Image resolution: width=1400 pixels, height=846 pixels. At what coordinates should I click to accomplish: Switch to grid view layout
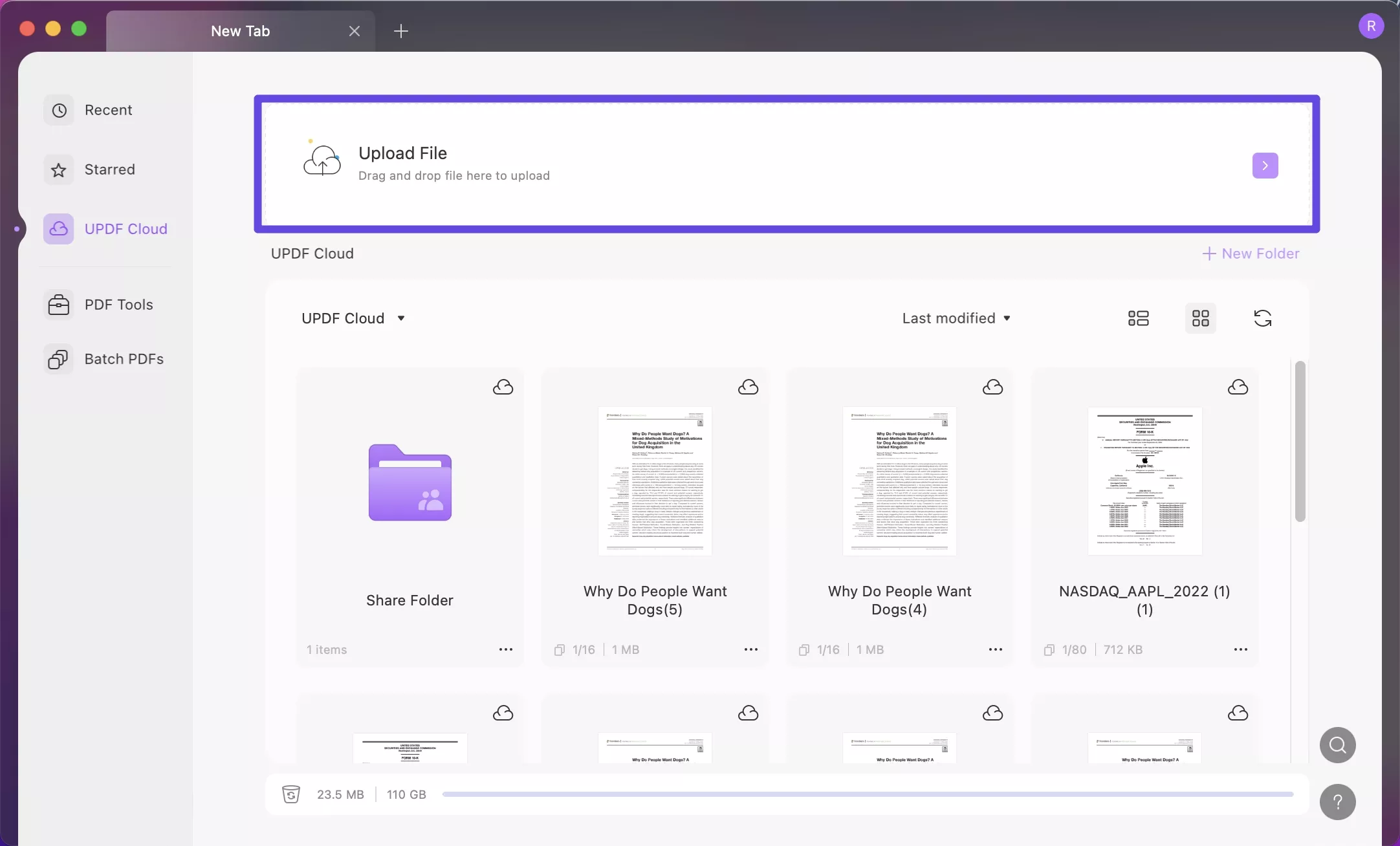(1200, 318)
